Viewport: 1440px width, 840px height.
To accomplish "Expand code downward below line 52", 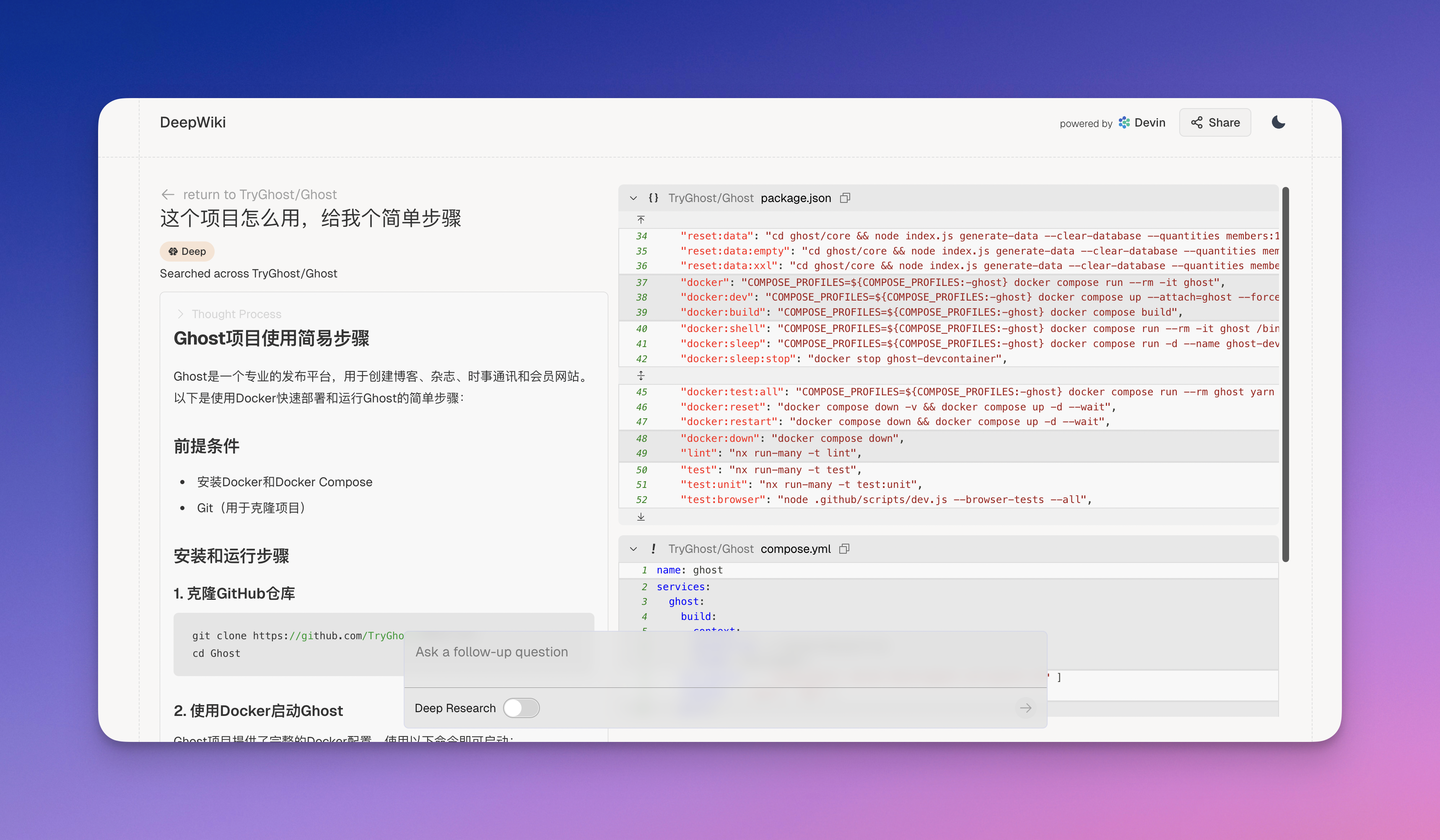I will coord(641,516).
